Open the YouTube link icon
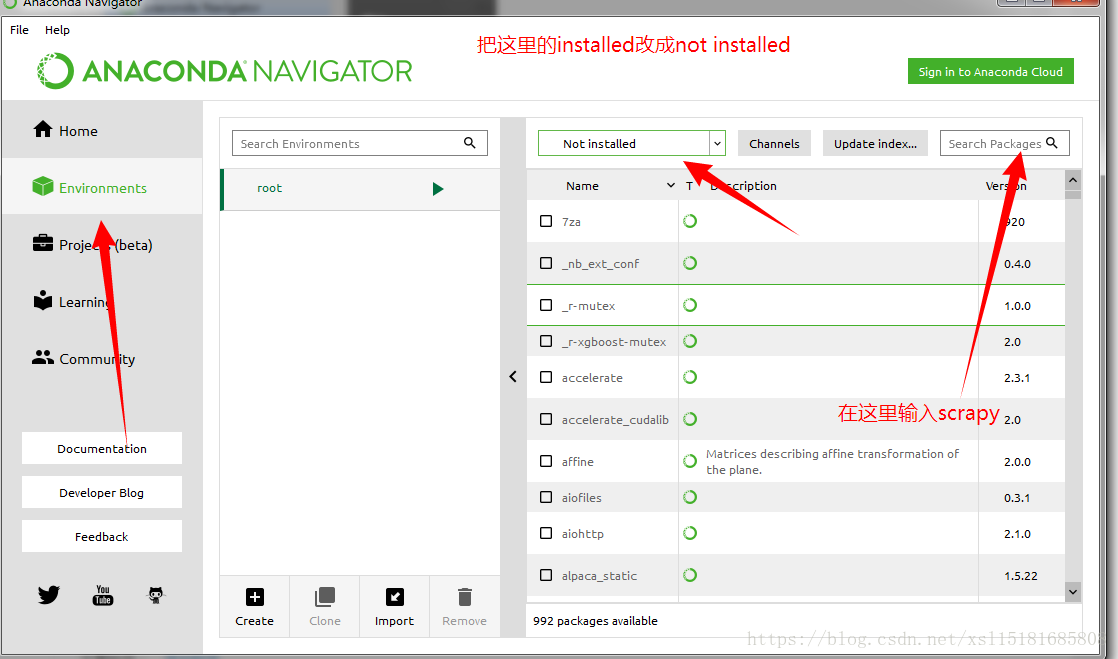 [x=103, y=595]
